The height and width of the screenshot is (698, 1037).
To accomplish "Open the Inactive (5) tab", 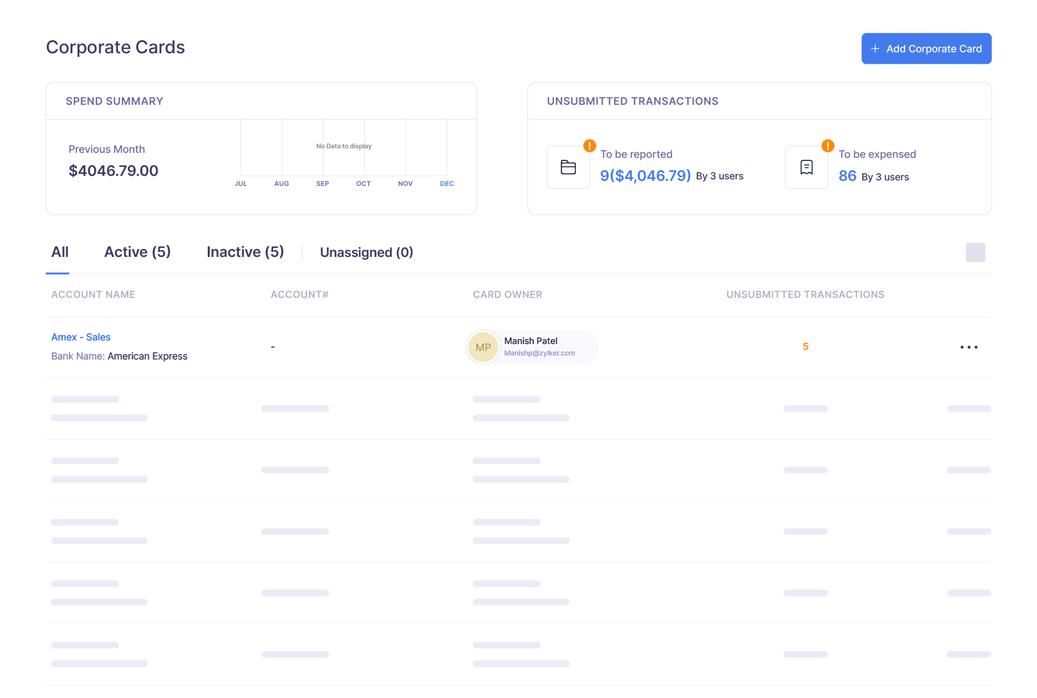I will coord(245,252).
